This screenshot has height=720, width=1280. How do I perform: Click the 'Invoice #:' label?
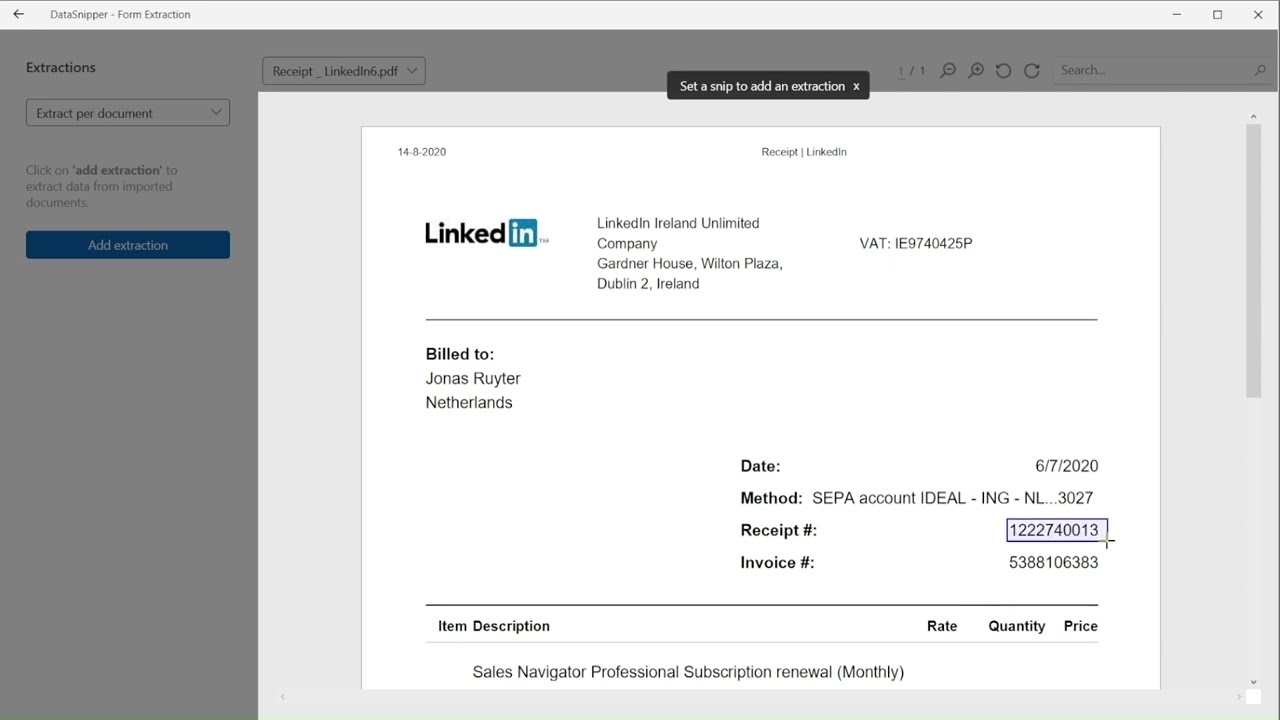coord(778,562)
